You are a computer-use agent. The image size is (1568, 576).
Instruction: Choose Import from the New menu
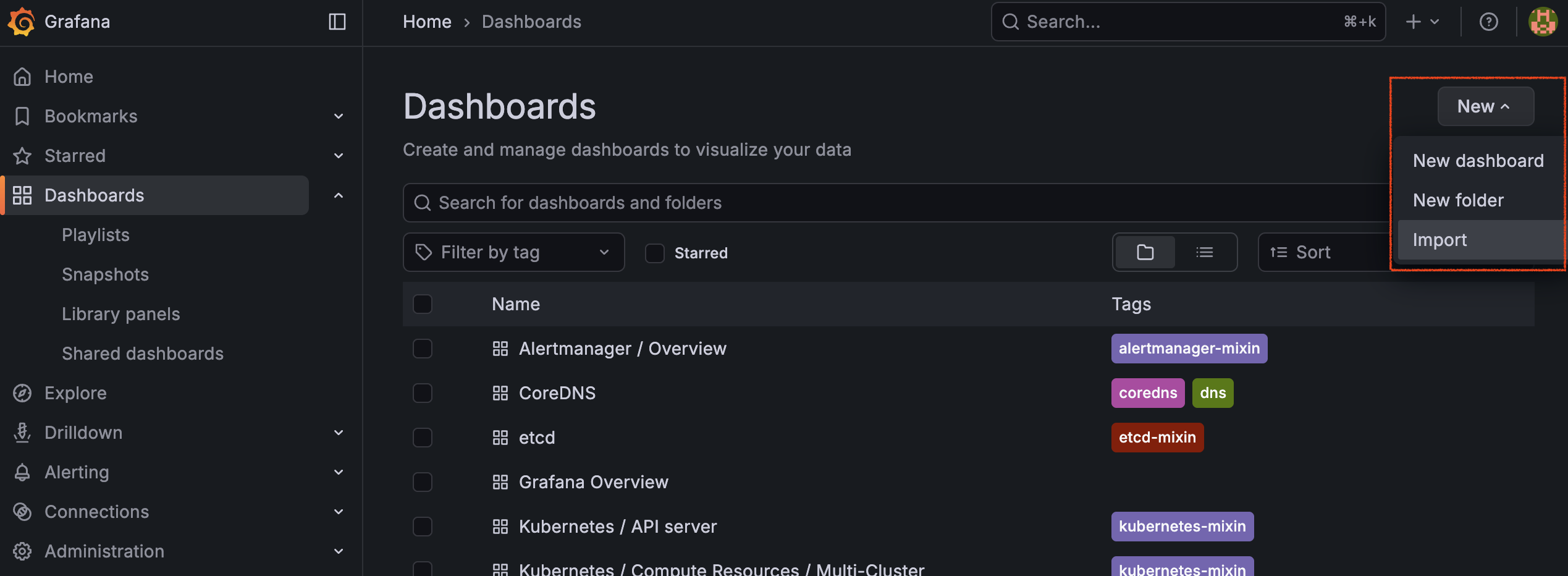click(x=1439, y=240)
